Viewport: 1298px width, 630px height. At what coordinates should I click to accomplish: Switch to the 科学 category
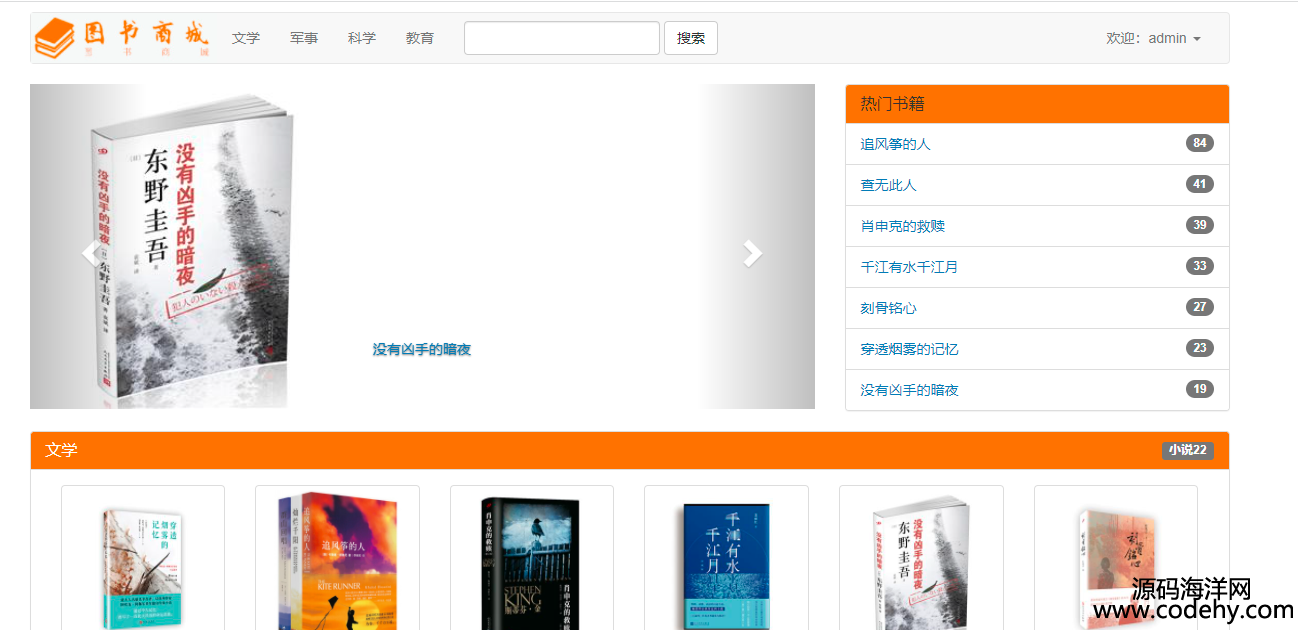click(x=362, y=38)
